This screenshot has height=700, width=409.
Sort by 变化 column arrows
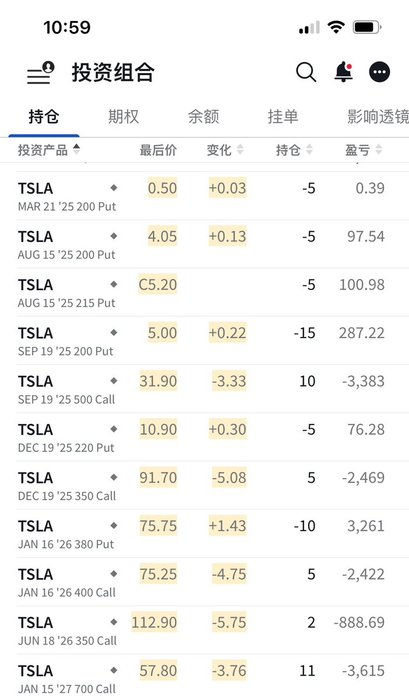coord(240,150)
